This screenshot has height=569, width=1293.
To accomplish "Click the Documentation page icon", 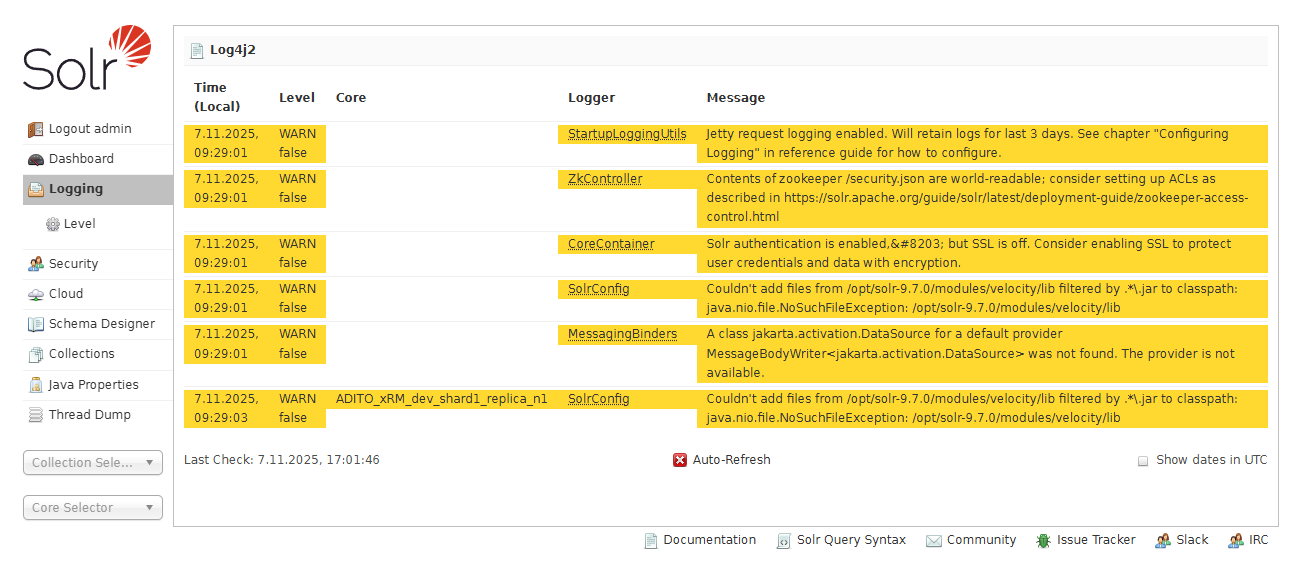I will (651, 540).
